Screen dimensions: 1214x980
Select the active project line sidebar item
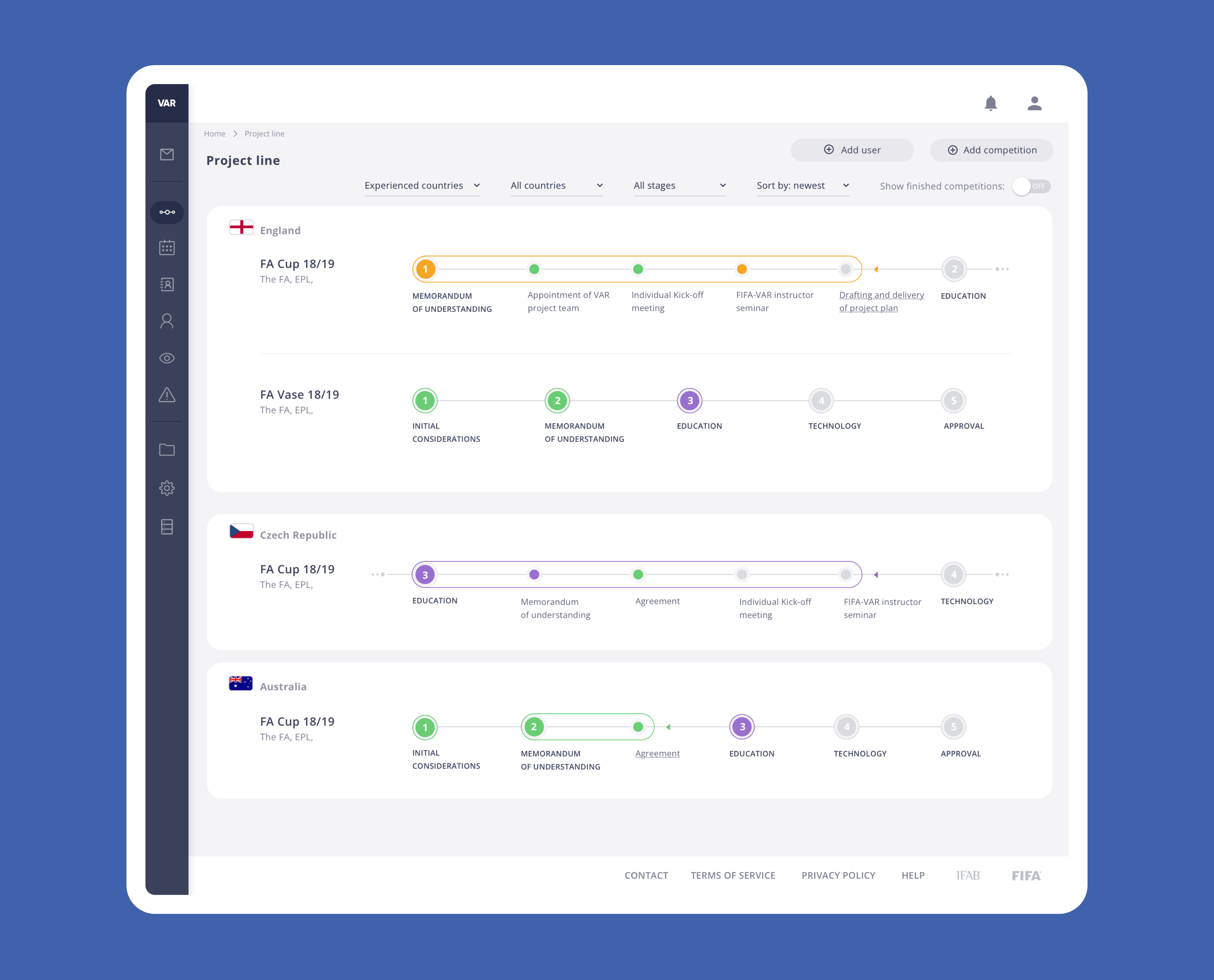pyautogui.click(x=167, y=212)
